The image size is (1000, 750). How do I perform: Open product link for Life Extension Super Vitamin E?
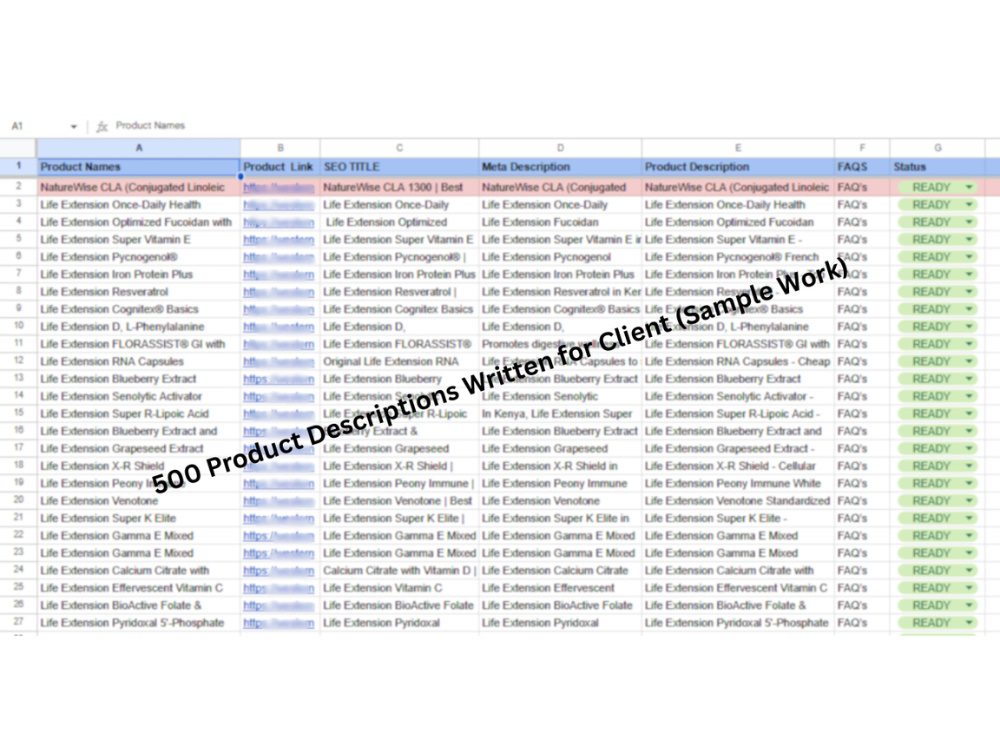279,240
